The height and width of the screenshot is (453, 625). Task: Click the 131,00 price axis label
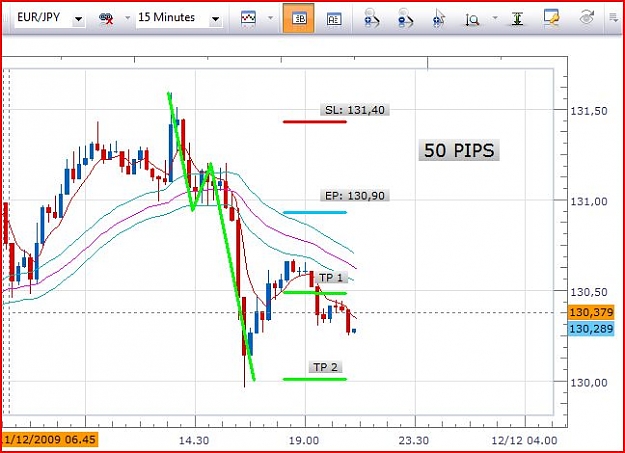(589, 201)
